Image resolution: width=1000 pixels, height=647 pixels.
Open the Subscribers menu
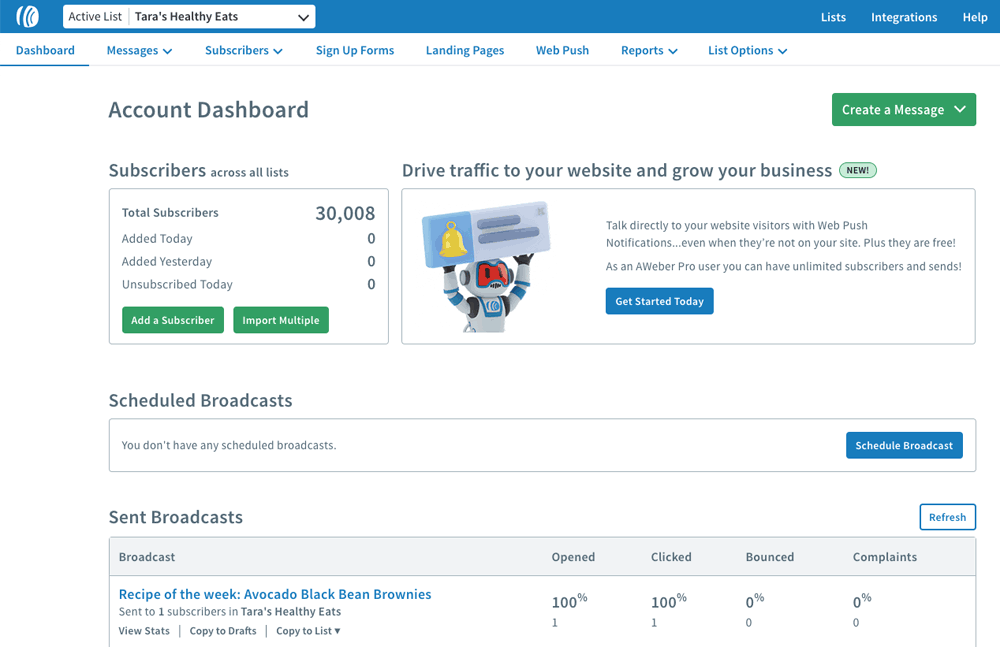click(243, 50)
